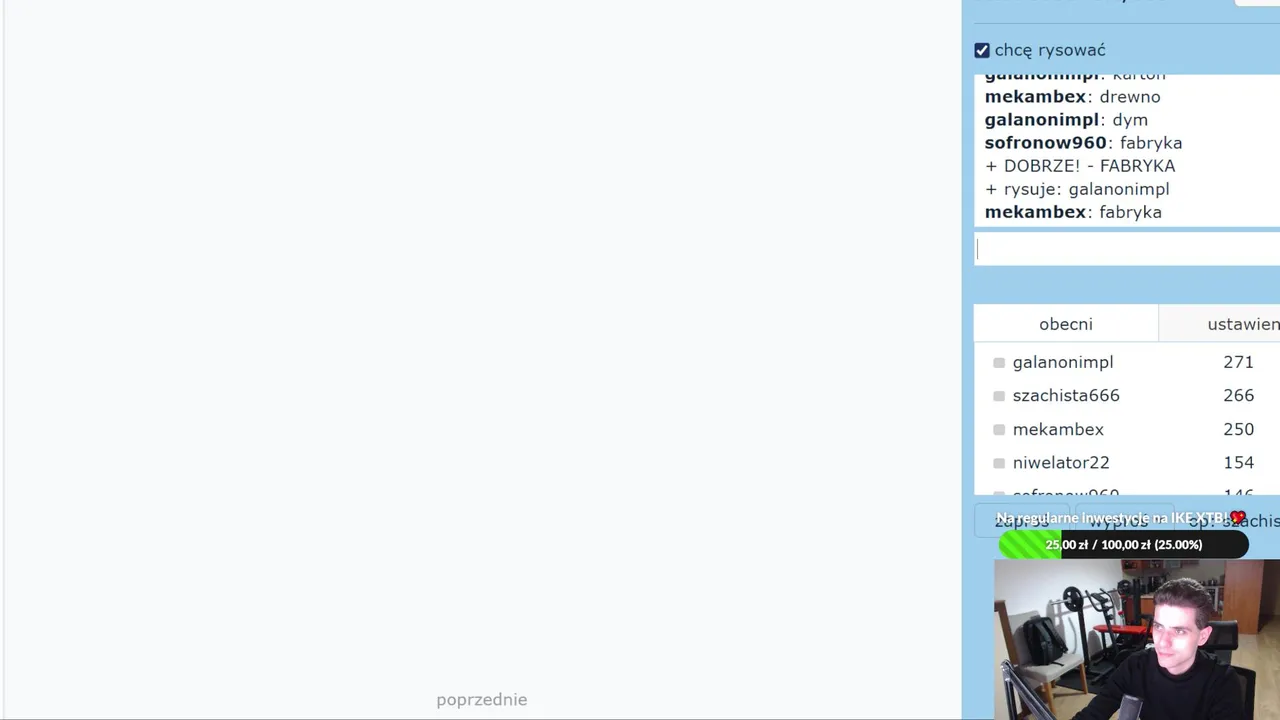Open the 'obecni' tab
The width and height of the screenshot is (1280, 720).
pyautogui.click(x=1066, y=324)
